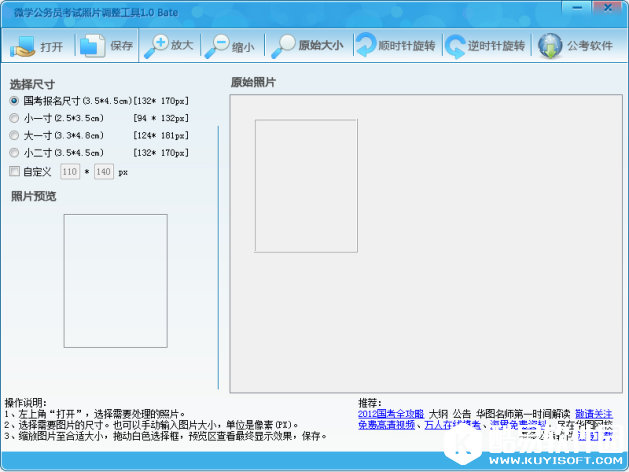Click the custom height field showing 140
This screenshot has width=629, height=472.
click(103, 172)
